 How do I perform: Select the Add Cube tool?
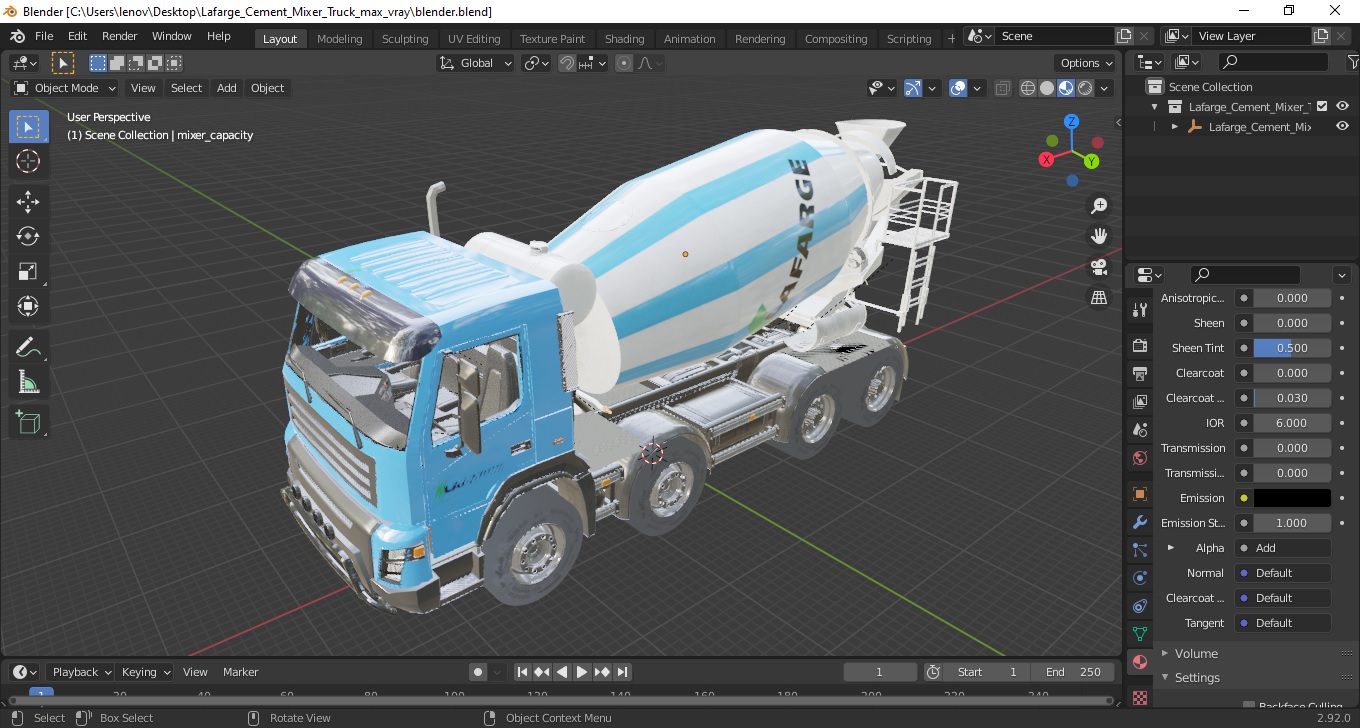coord(28,422)
